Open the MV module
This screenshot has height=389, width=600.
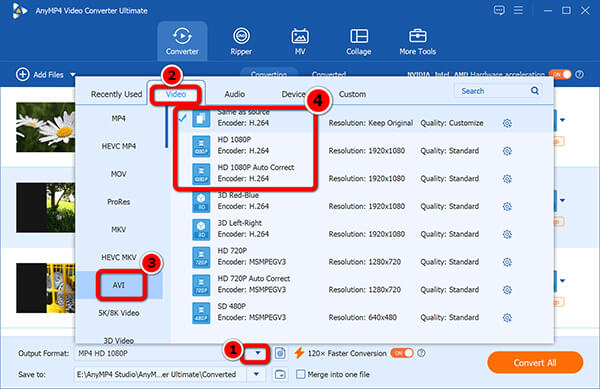[x=300, y=41]
